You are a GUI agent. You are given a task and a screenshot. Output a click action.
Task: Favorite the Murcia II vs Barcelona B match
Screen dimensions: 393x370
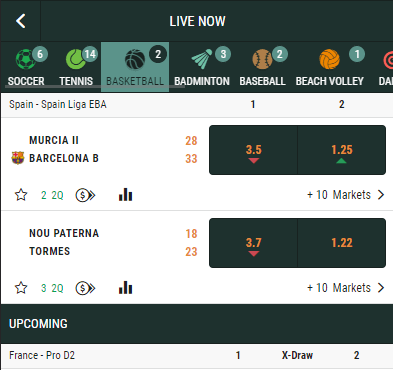21,195
